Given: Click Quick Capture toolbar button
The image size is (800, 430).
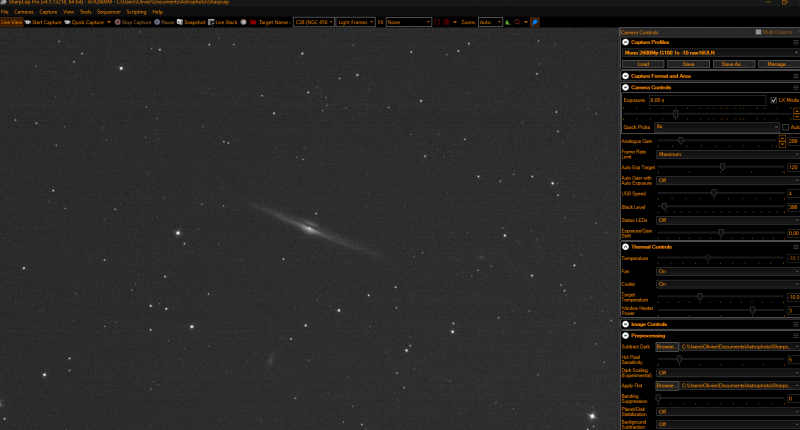Looking at the screenshot, I should (x=84, y=22).
